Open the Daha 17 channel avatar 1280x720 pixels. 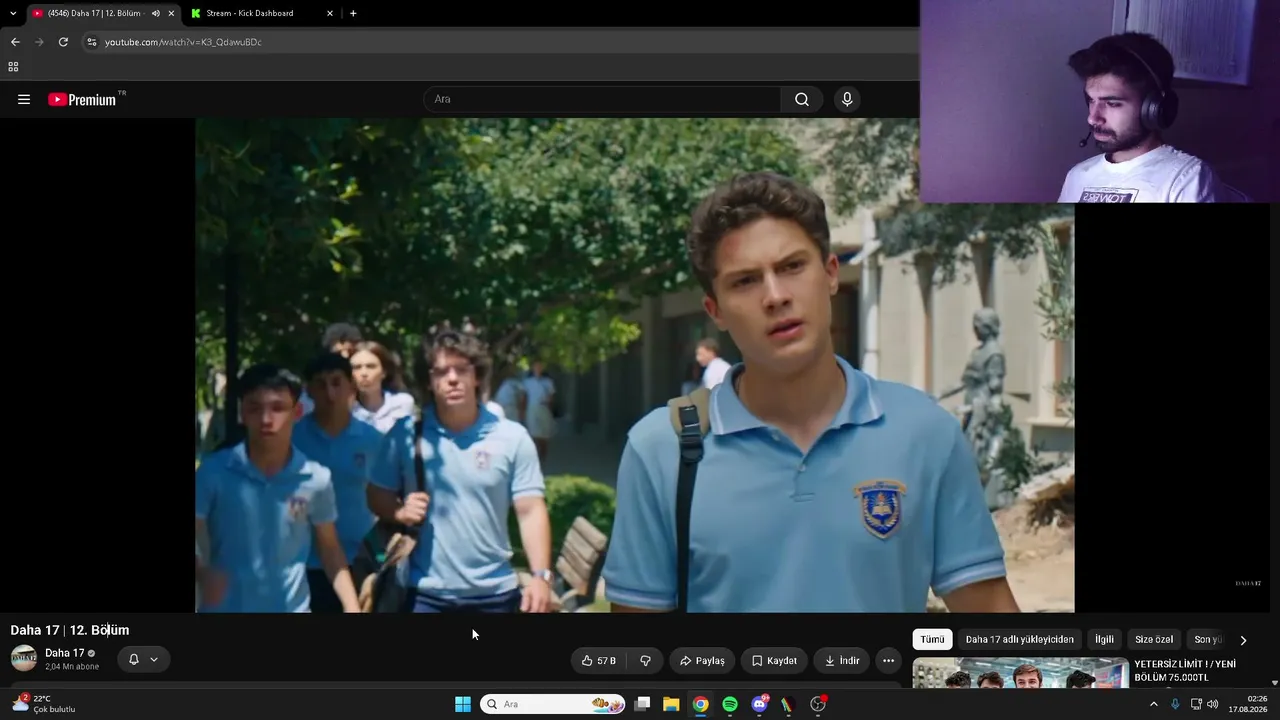pos(24,658)
